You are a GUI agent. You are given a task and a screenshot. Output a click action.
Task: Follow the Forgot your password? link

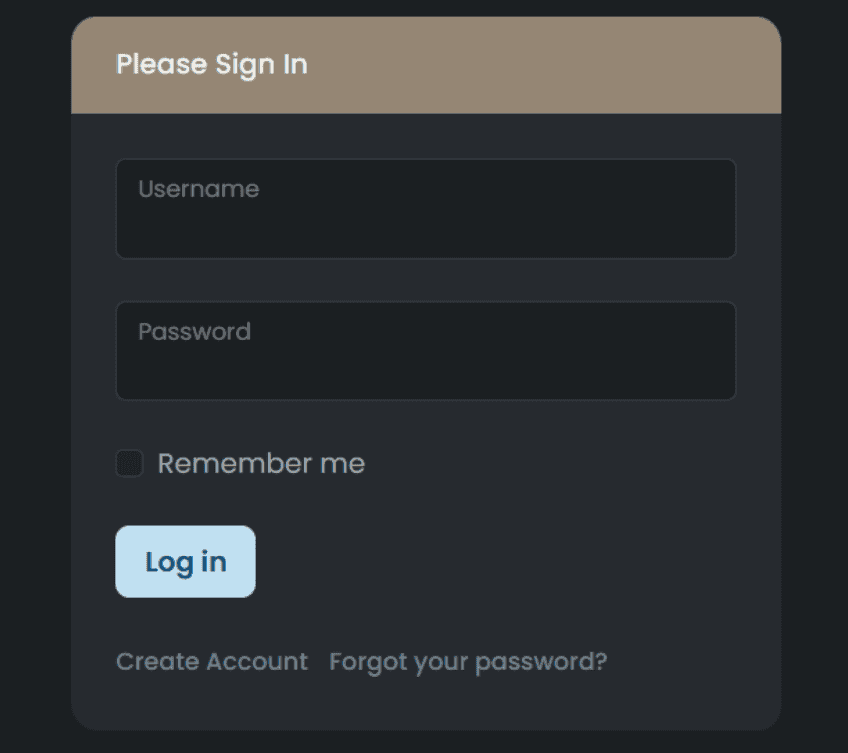[468, 662]
